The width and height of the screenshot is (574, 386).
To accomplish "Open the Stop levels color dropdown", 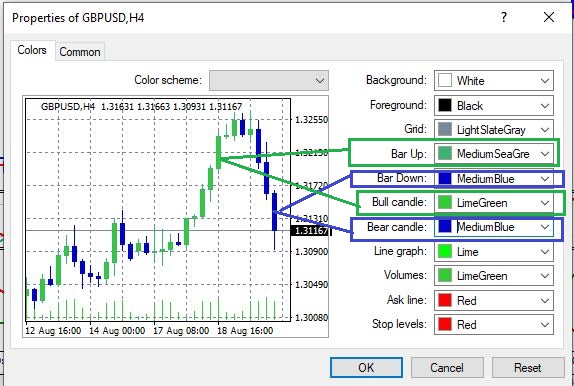I will (494, 324).
